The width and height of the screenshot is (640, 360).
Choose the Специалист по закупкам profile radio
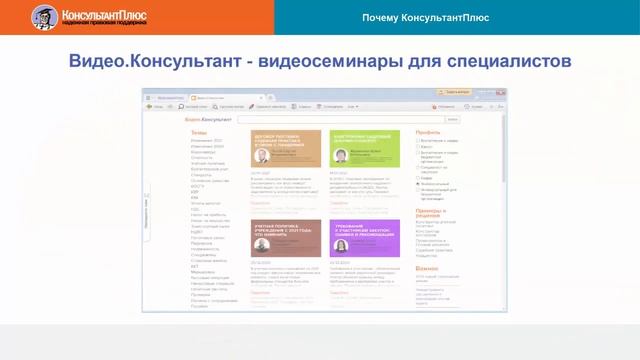tap(418, 167)
